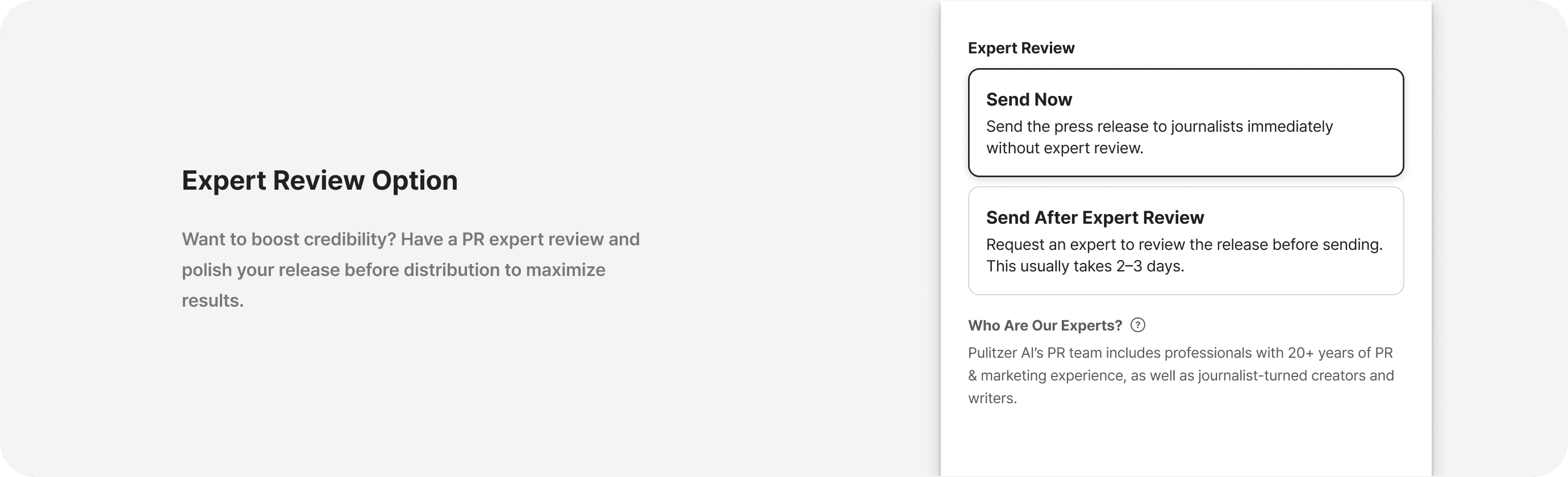Image resolution: width=1568 pixels, height=477 pixels.
Task: Click "20+ years of PR" phrase
Action: click(x=1339, y=353)
